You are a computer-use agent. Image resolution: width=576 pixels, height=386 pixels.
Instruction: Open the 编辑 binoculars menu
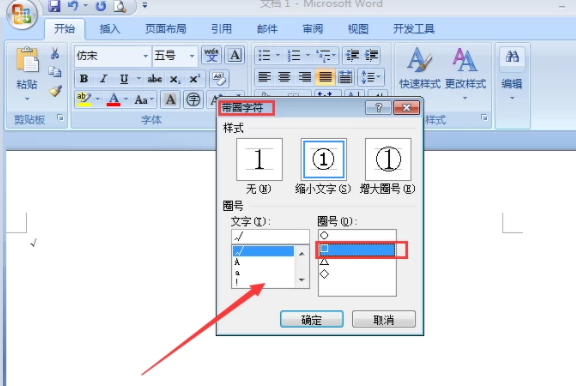click(512, 73)
